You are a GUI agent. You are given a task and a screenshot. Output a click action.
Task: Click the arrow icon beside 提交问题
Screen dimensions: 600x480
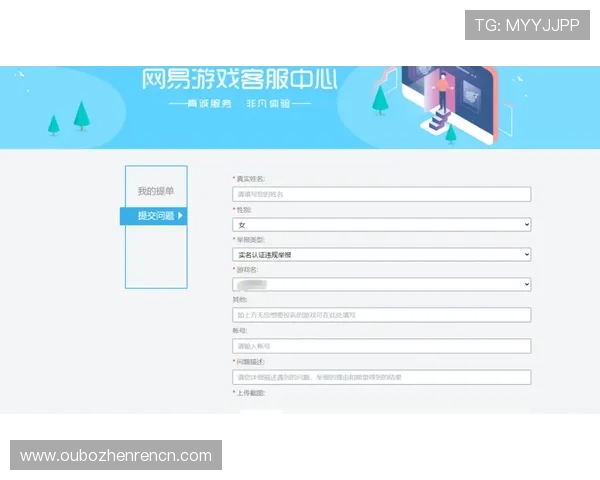[180, 216]
